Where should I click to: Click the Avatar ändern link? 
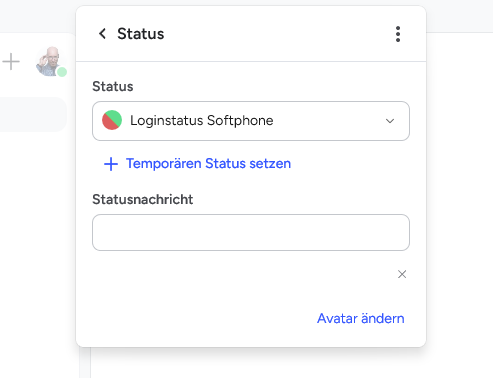(360, 318)
